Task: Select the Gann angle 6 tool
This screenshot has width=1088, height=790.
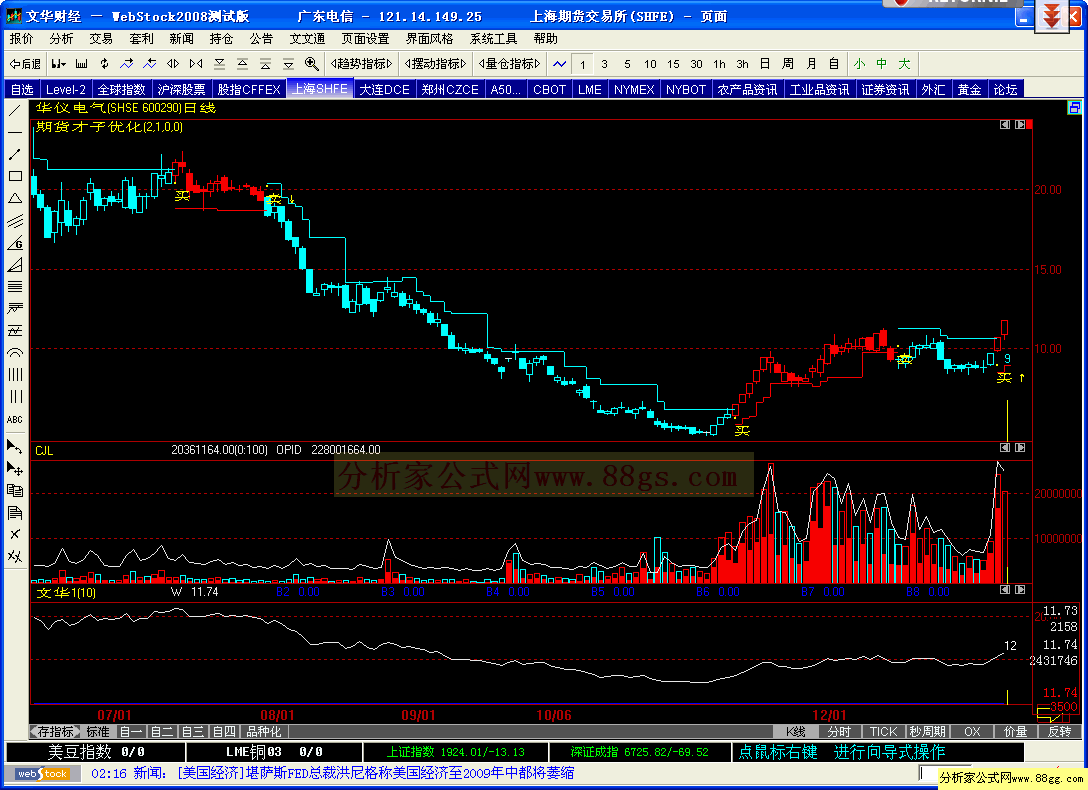Action: coord(15,243)
